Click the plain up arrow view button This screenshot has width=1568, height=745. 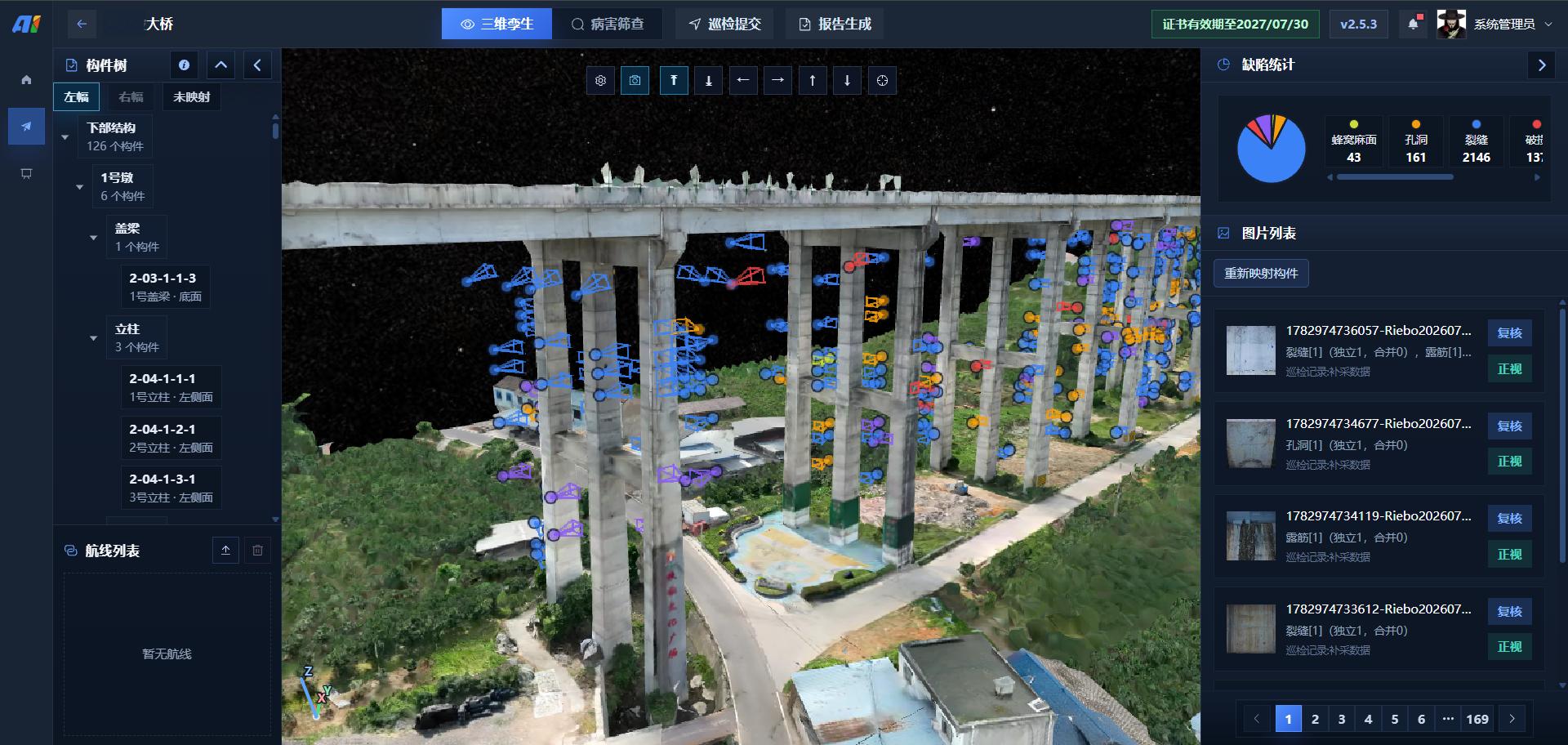(x=813, y=80)
